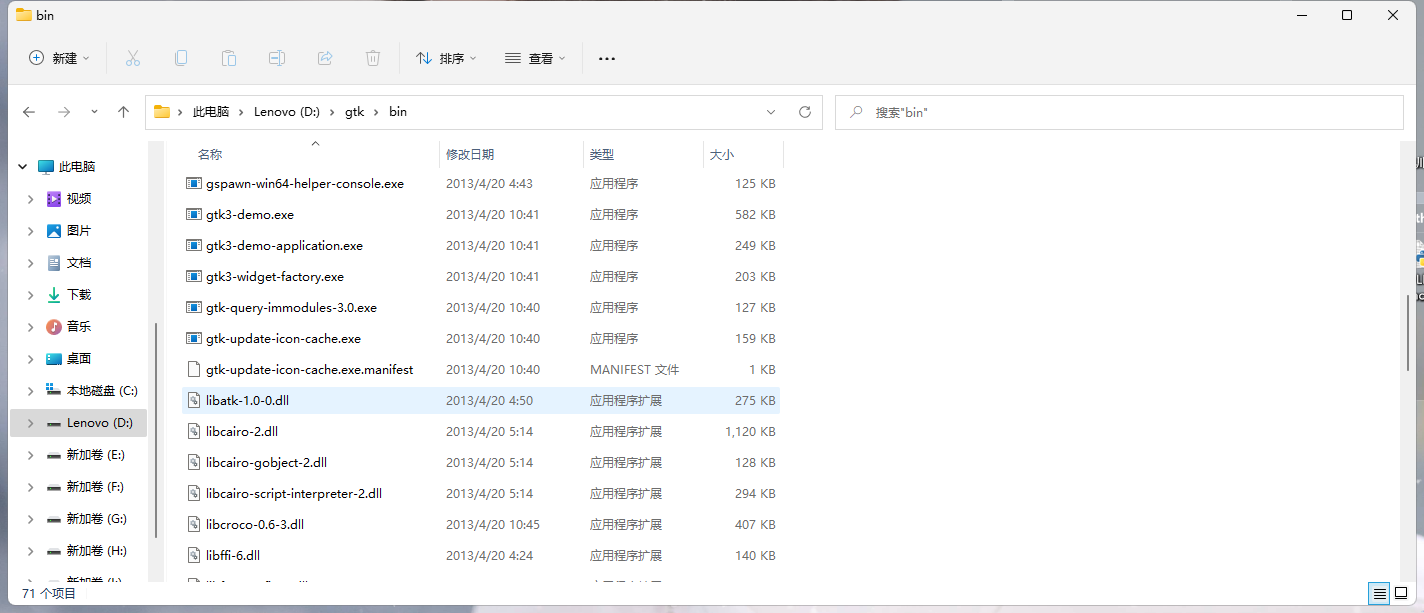Select the Copy icon on the toolbar

coord(181,58)
